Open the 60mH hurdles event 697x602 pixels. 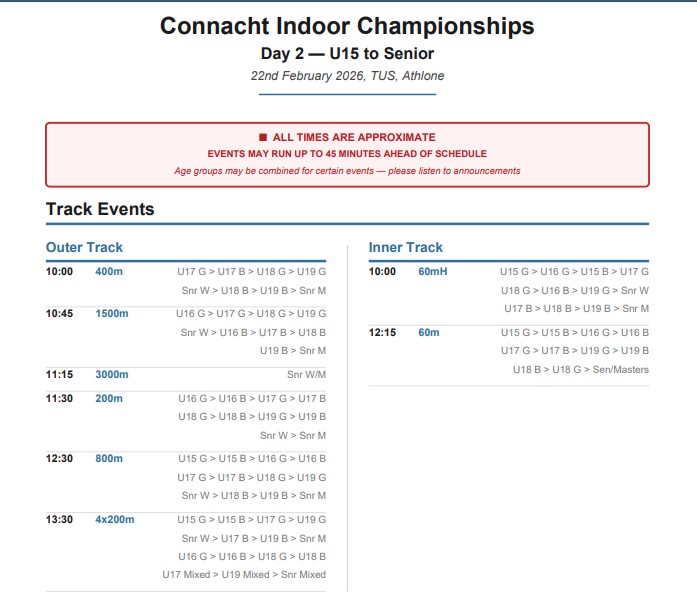[432, 271]
